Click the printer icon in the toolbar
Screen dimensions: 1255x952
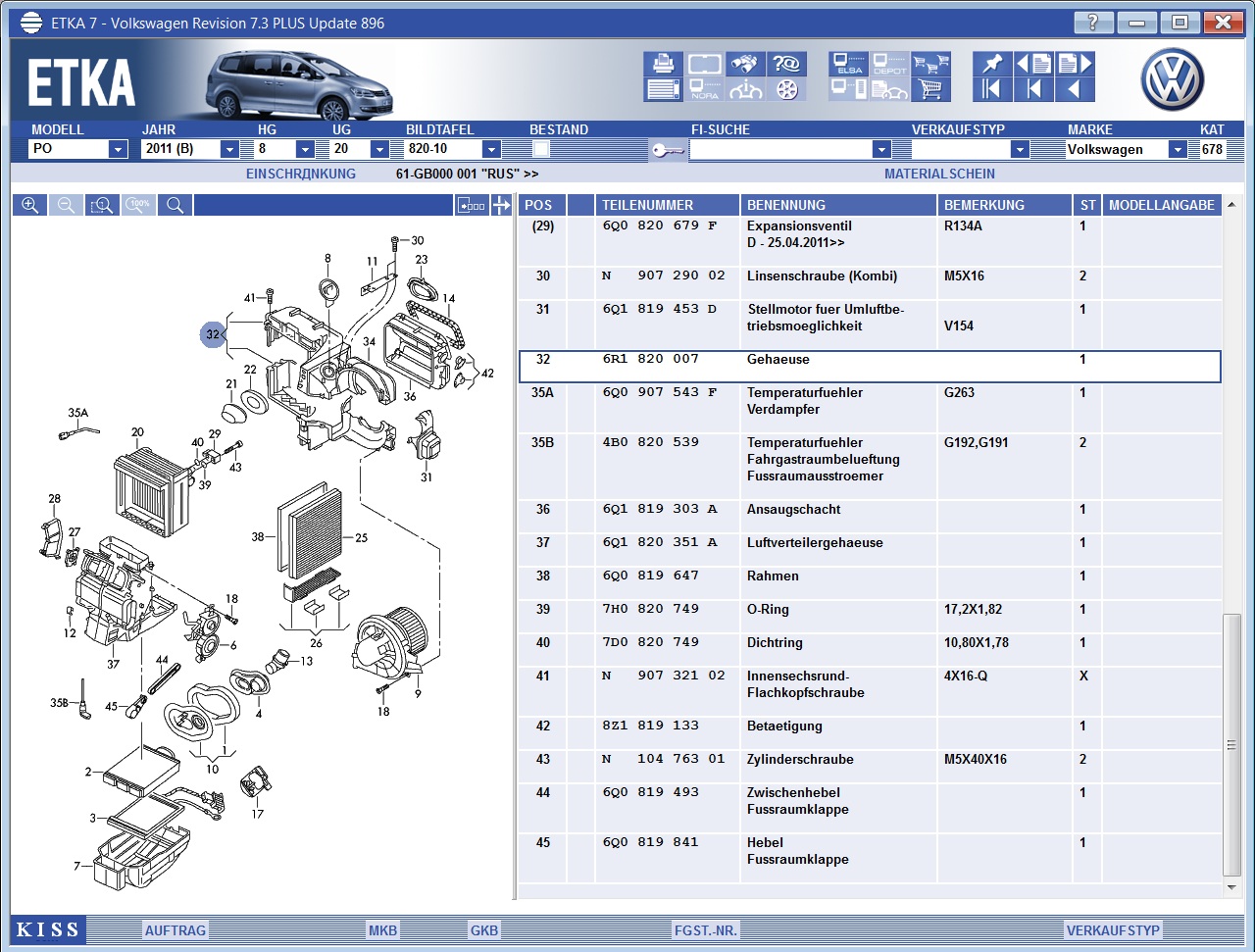tap(663, 64)
